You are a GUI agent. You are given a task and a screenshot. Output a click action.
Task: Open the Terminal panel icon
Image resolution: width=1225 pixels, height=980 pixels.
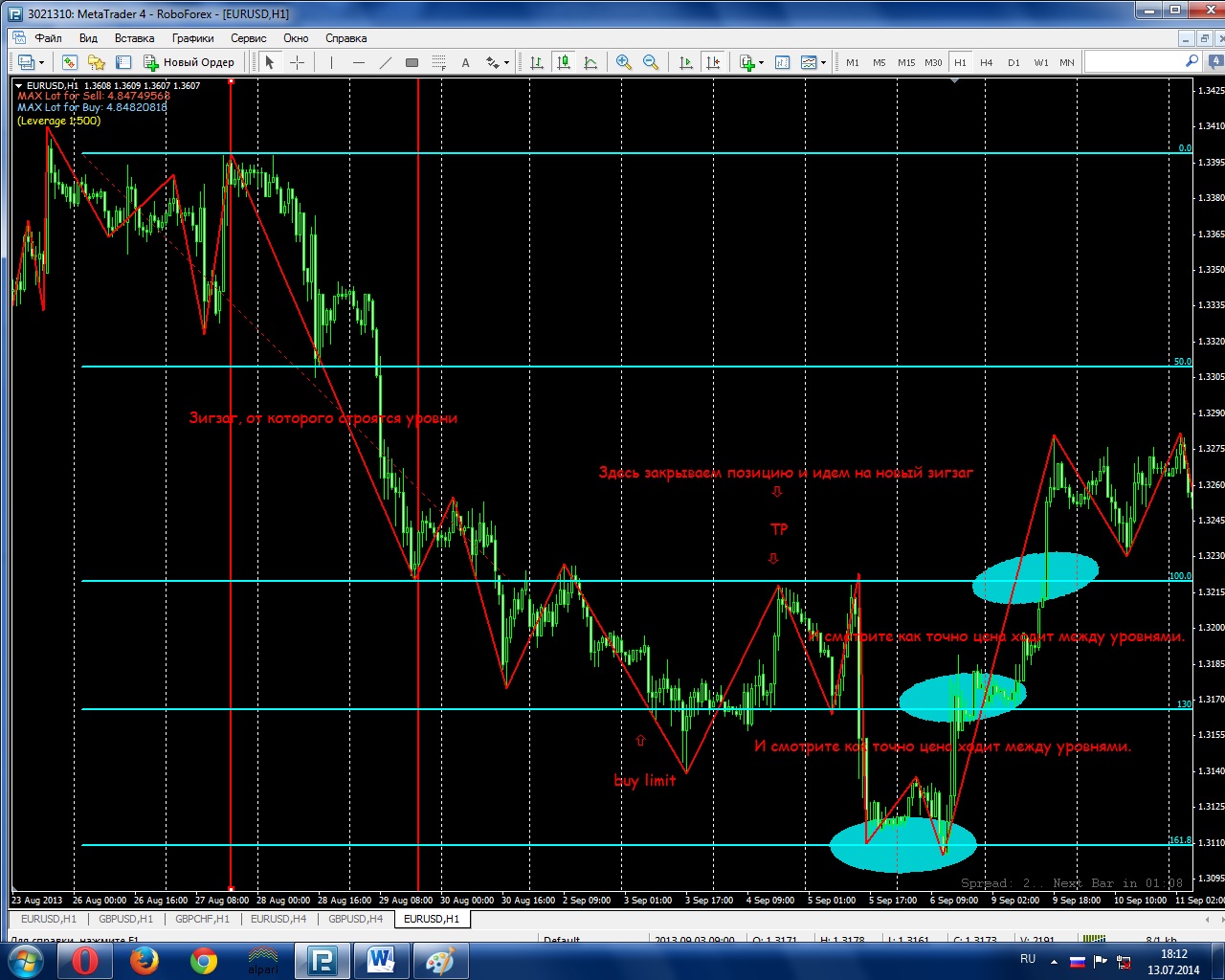[x=122, y=62]
